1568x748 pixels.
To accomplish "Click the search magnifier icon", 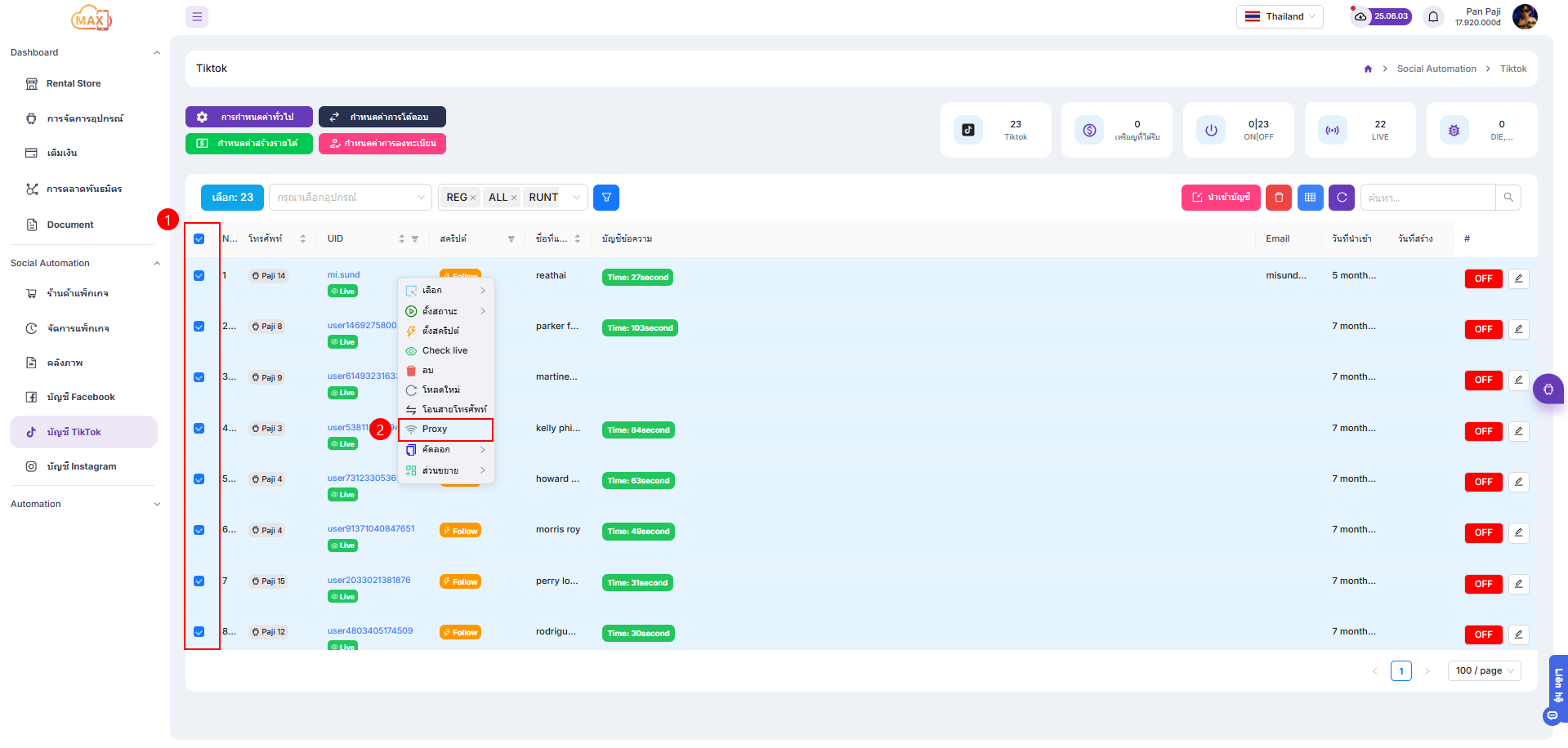I will 1508,198.
